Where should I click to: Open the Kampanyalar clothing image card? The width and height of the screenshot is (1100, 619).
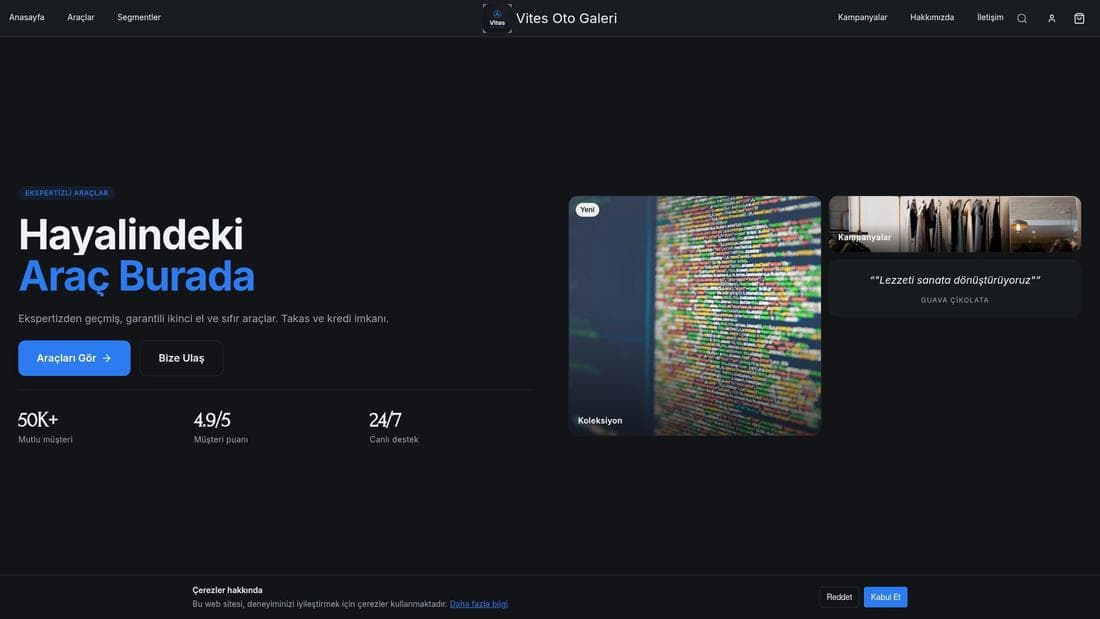pos(955,224)
